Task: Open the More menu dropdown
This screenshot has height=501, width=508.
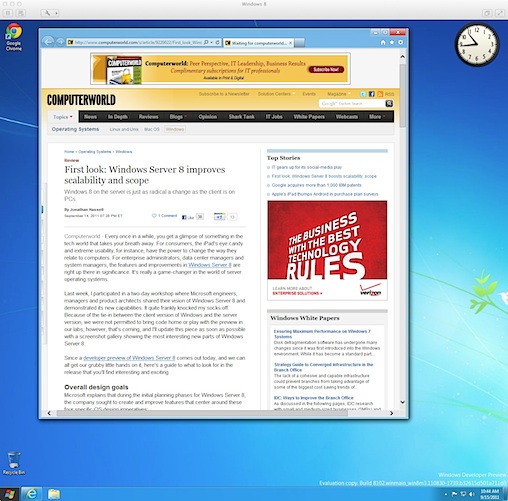Action: coord(377,117)
